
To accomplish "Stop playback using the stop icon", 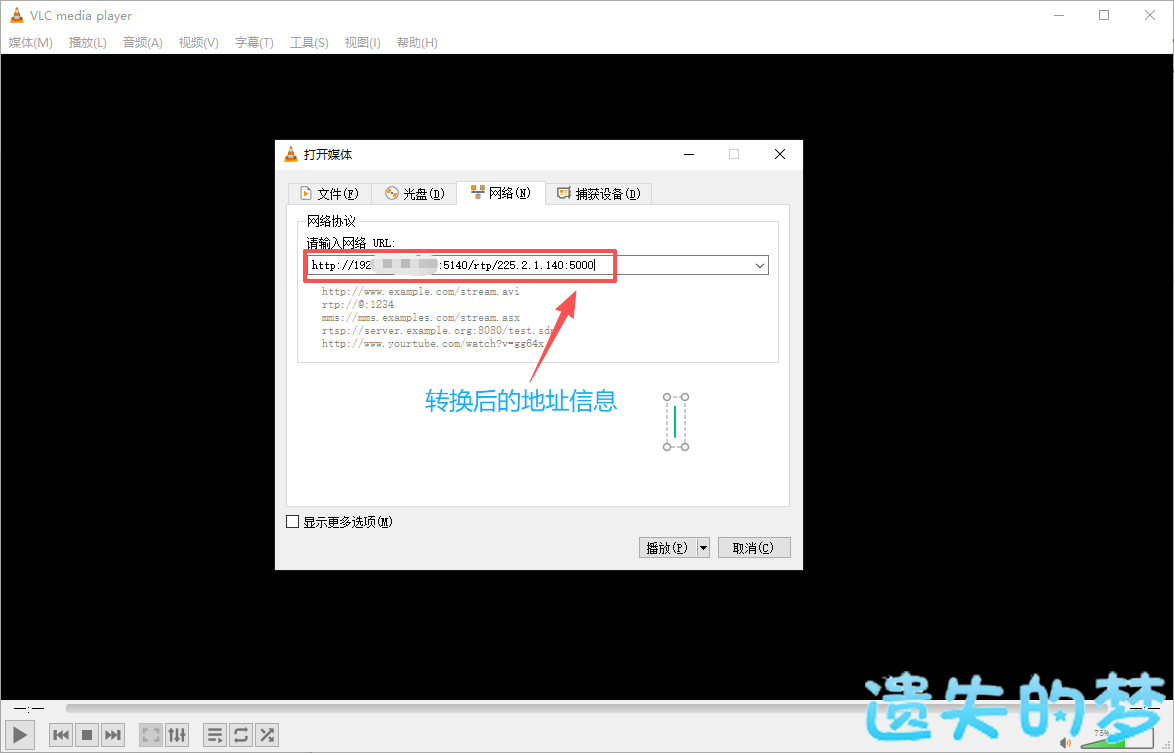I will pos(87,735).
